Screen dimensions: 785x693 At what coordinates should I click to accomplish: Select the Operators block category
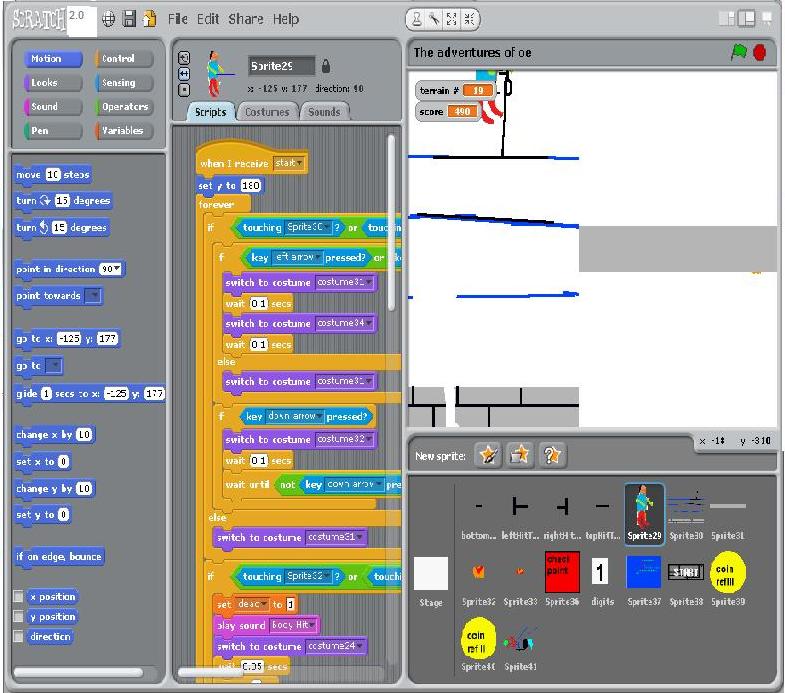[x=124, y=107]
